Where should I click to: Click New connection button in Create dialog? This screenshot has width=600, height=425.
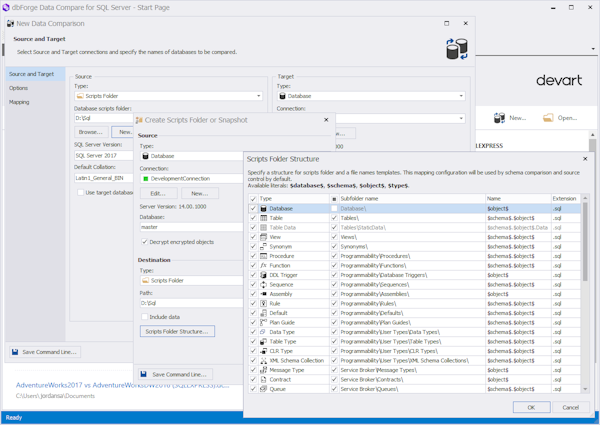(200, 194)
